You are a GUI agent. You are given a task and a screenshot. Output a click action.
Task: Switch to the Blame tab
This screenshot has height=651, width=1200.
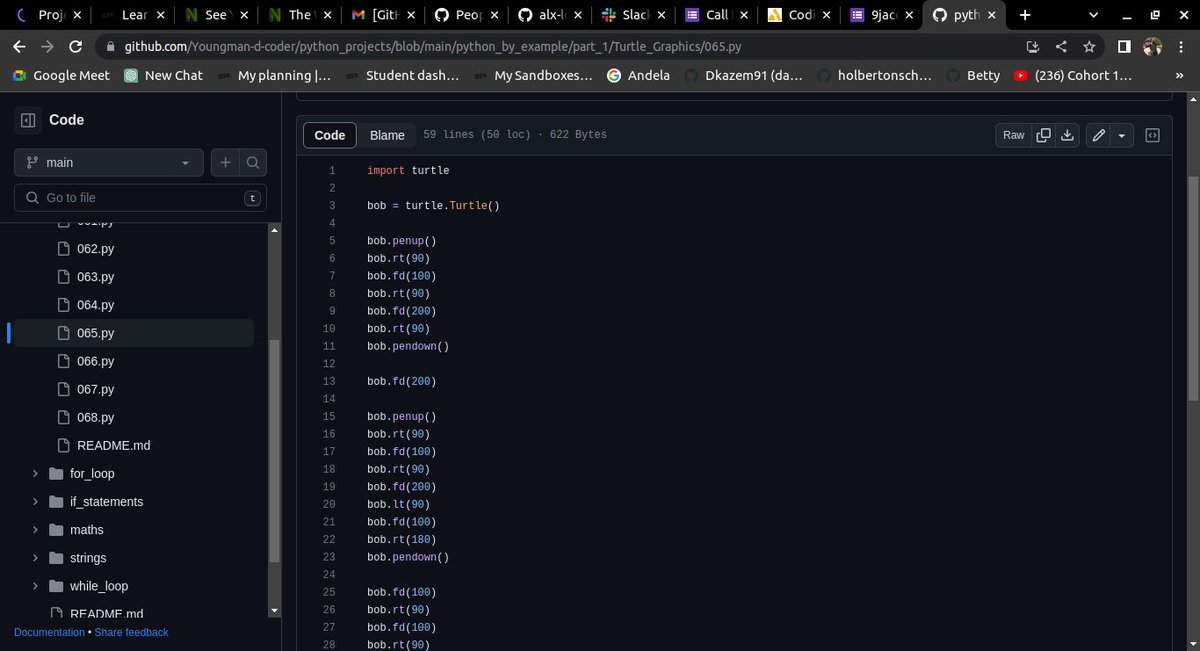pyautogui.click(x=387, y=134)
